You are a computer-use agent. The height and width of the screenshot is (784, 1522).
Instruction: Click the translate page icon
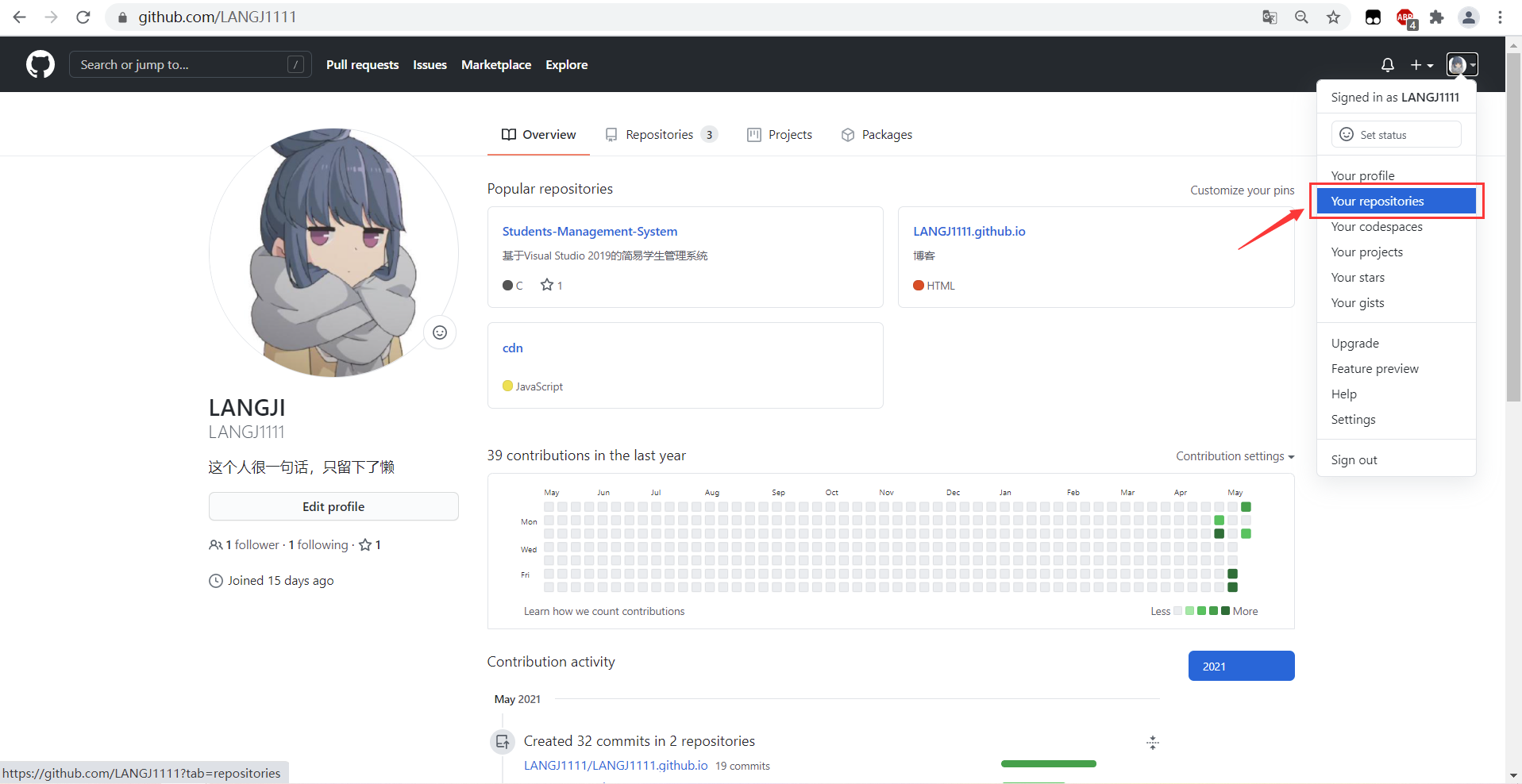pyautogui.click(x=1270, y=17)
